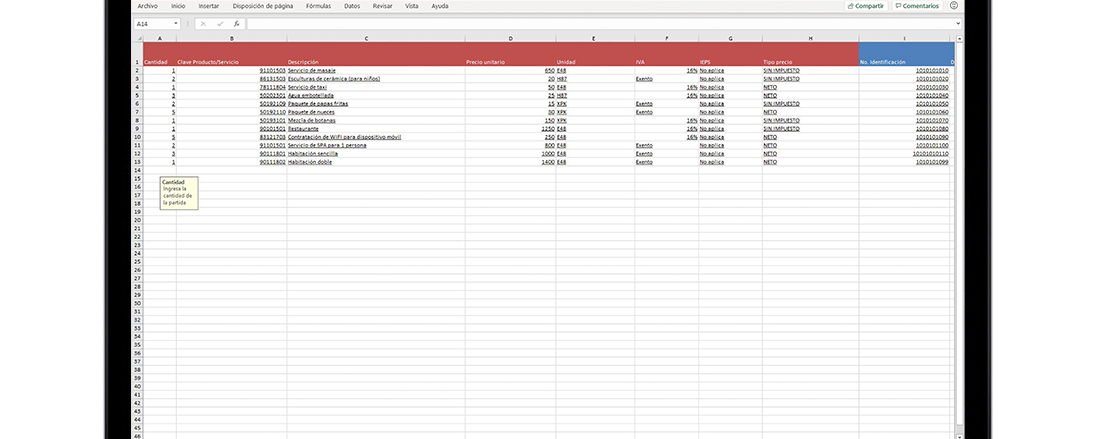This screenshot has height=439, width=1094.
Task: Click the Select All corner triangle
Action: coord(137,39)
